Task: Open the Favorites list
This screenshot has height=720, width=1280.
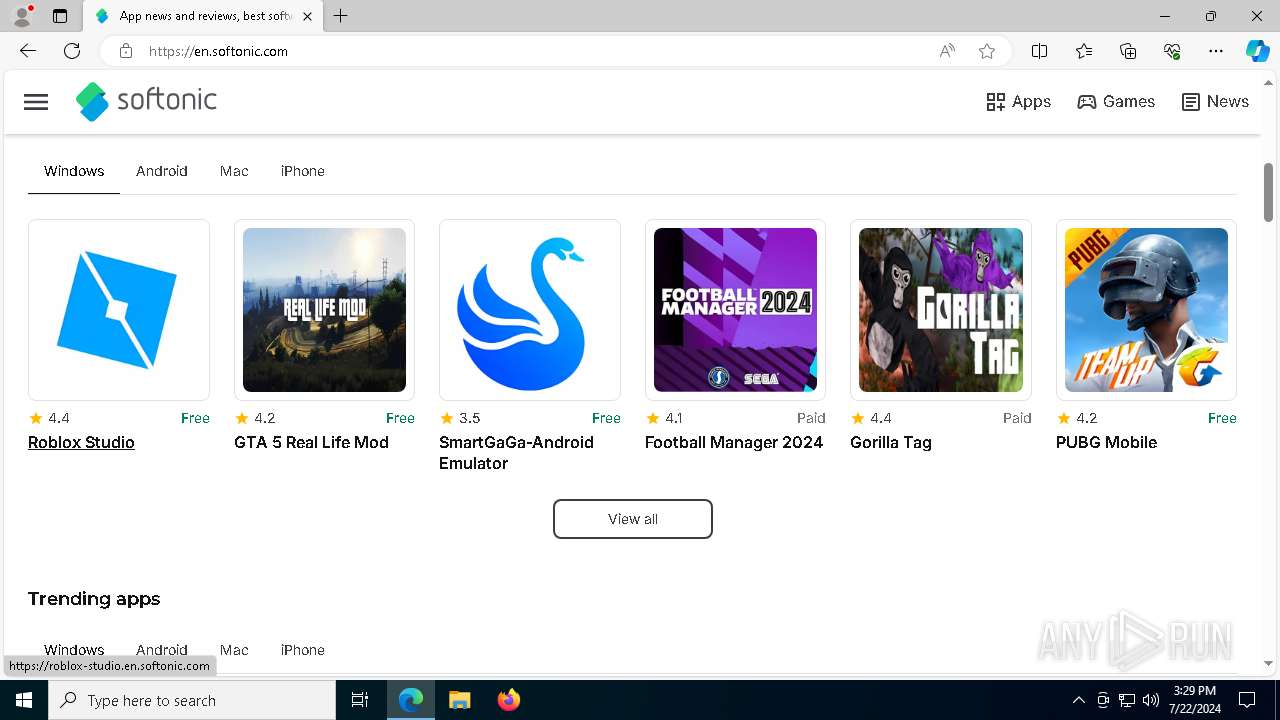Action: (1084, 51)
